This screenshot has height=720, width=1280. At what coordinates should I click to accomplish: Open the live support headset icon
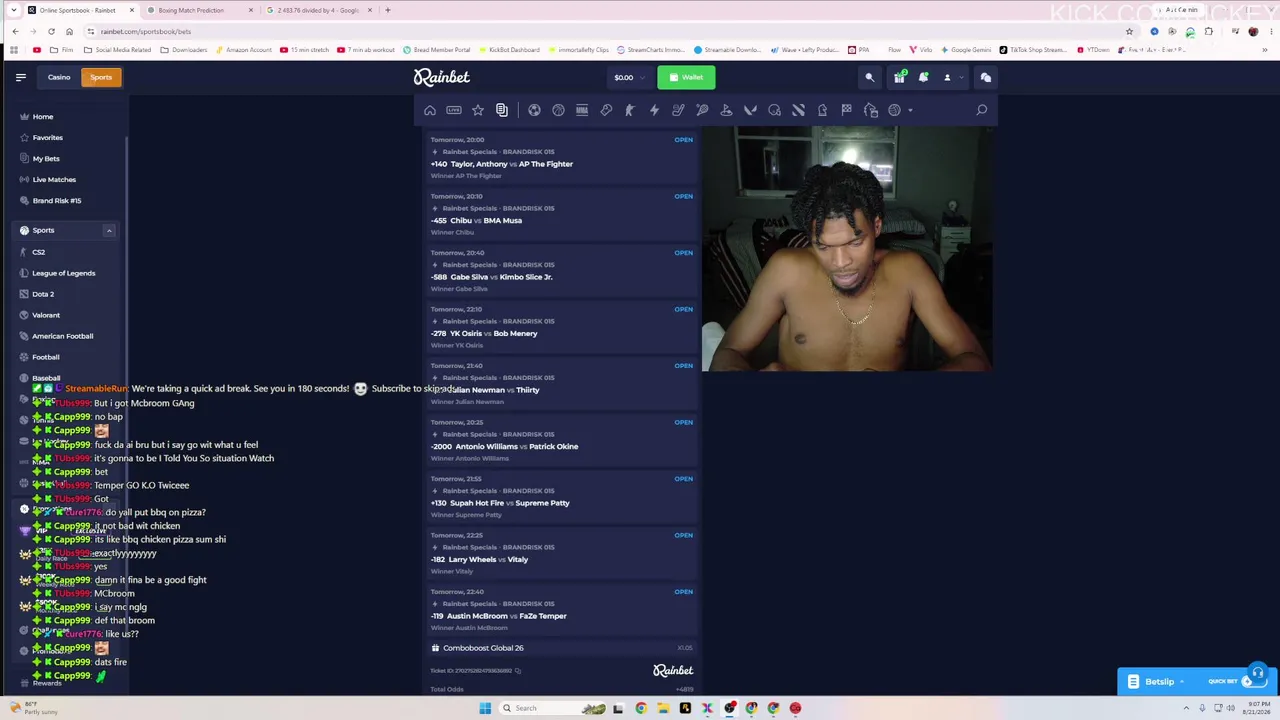pyautogui.click(x=1258, y=673)
